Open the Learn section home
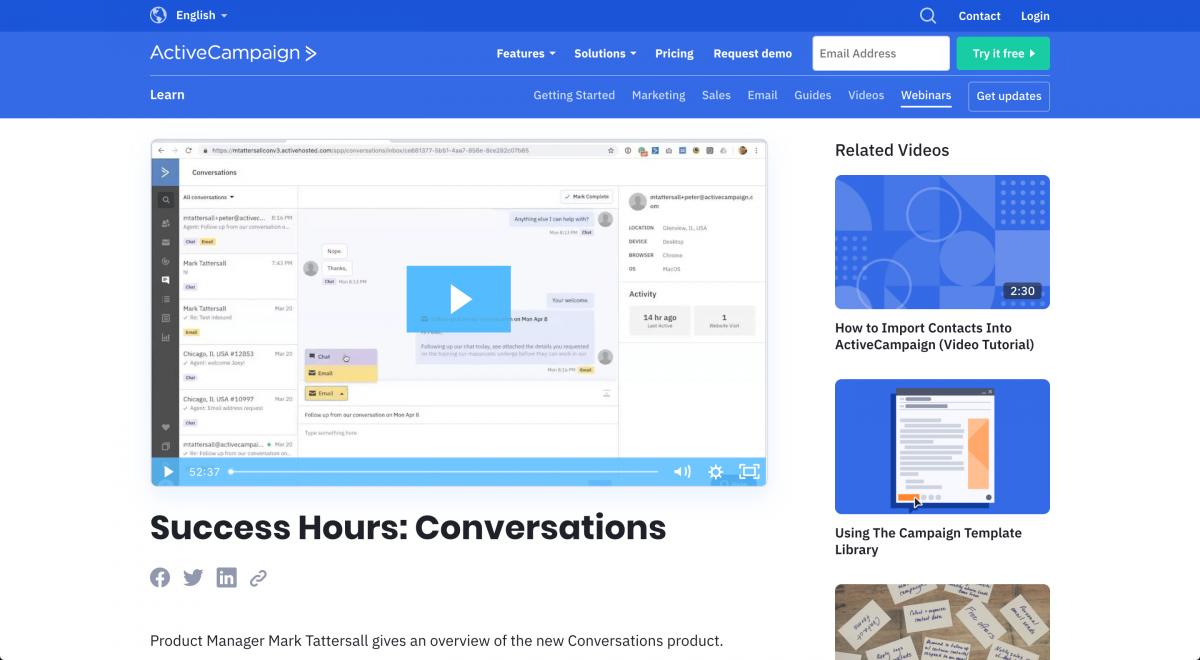The height and width of the screenshot is (660, 1200). tap(167, 95)
